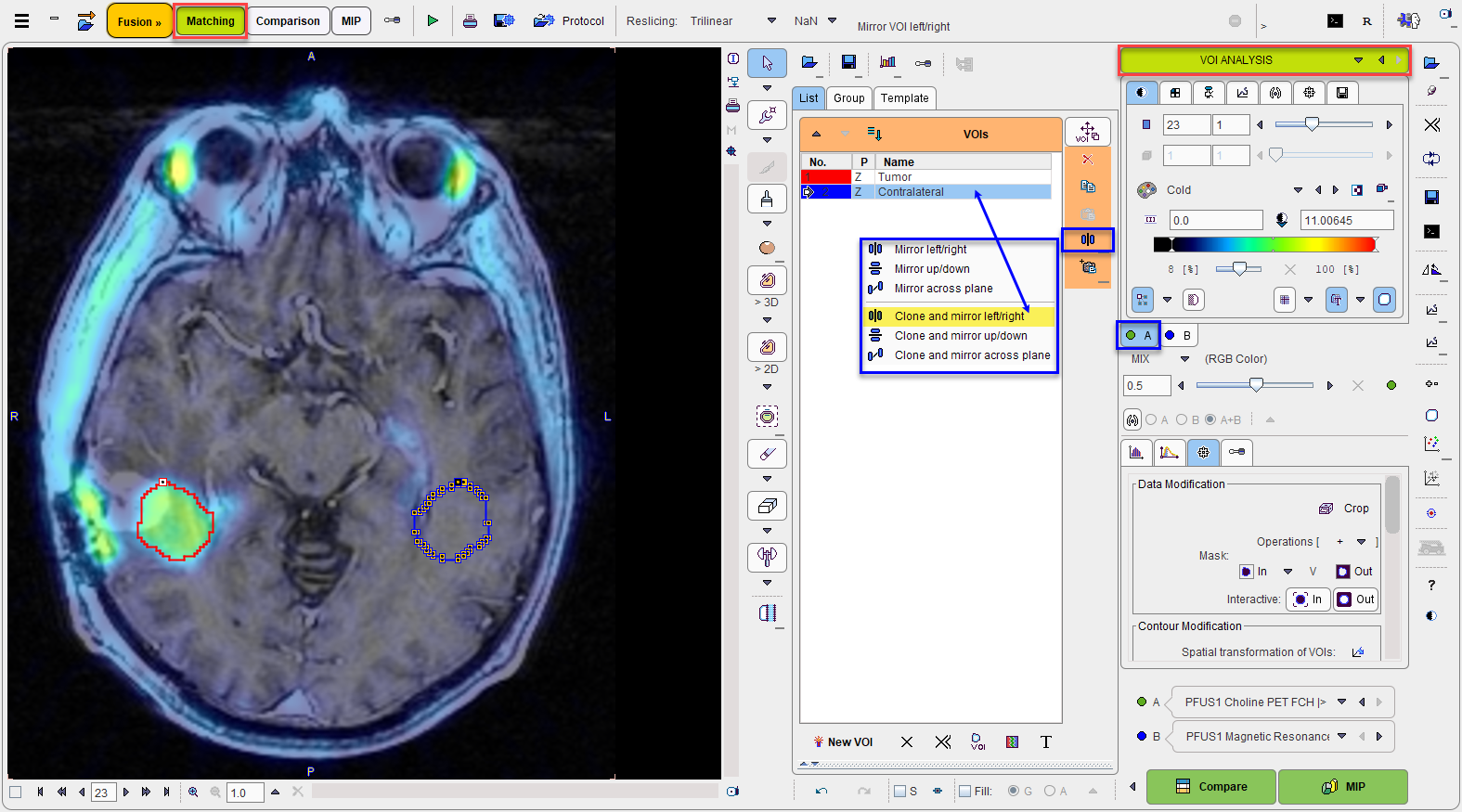Open the Fusion page
The height and width of the screenshot is (812, 1462).
click(x=139, y=21)
